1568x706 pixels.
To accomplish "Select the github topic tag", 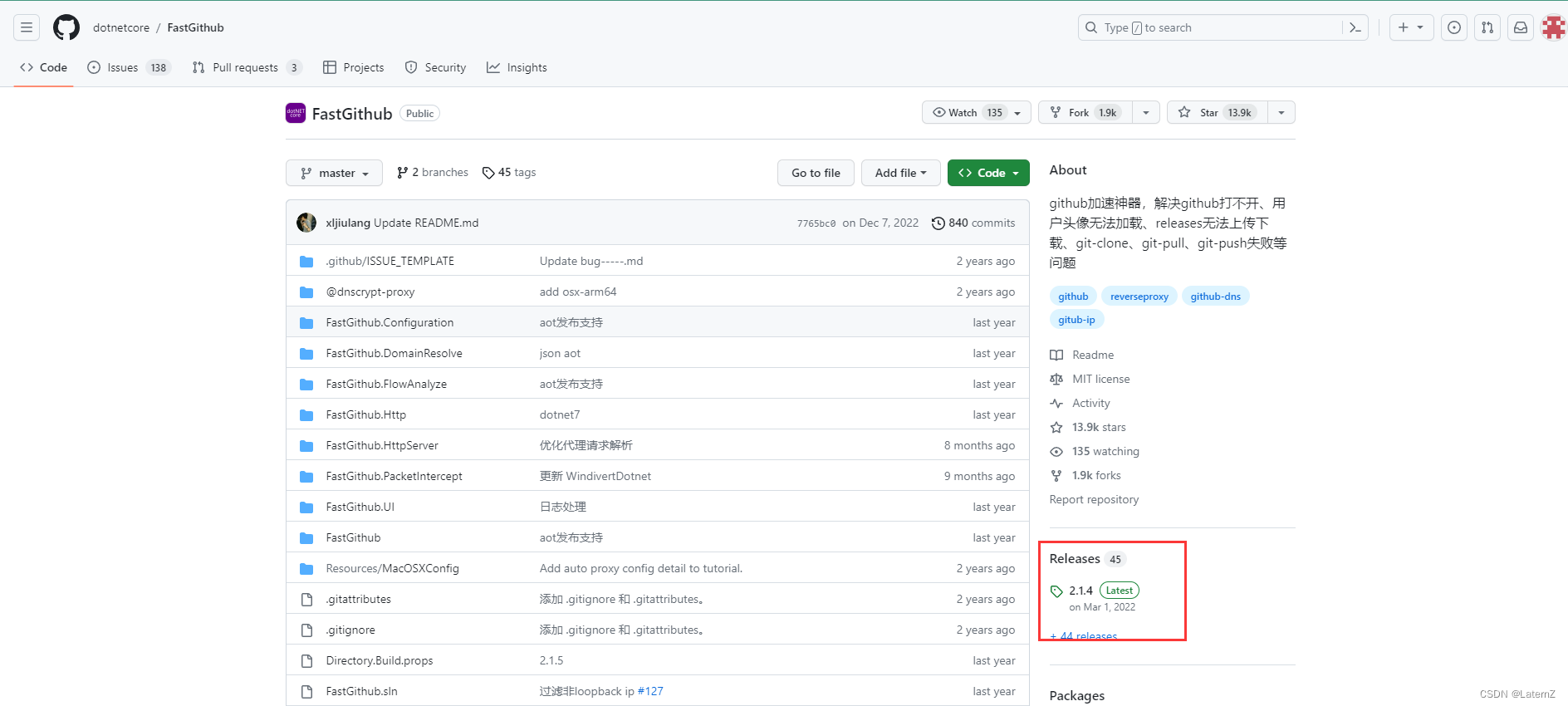I will pos(1073,297).
